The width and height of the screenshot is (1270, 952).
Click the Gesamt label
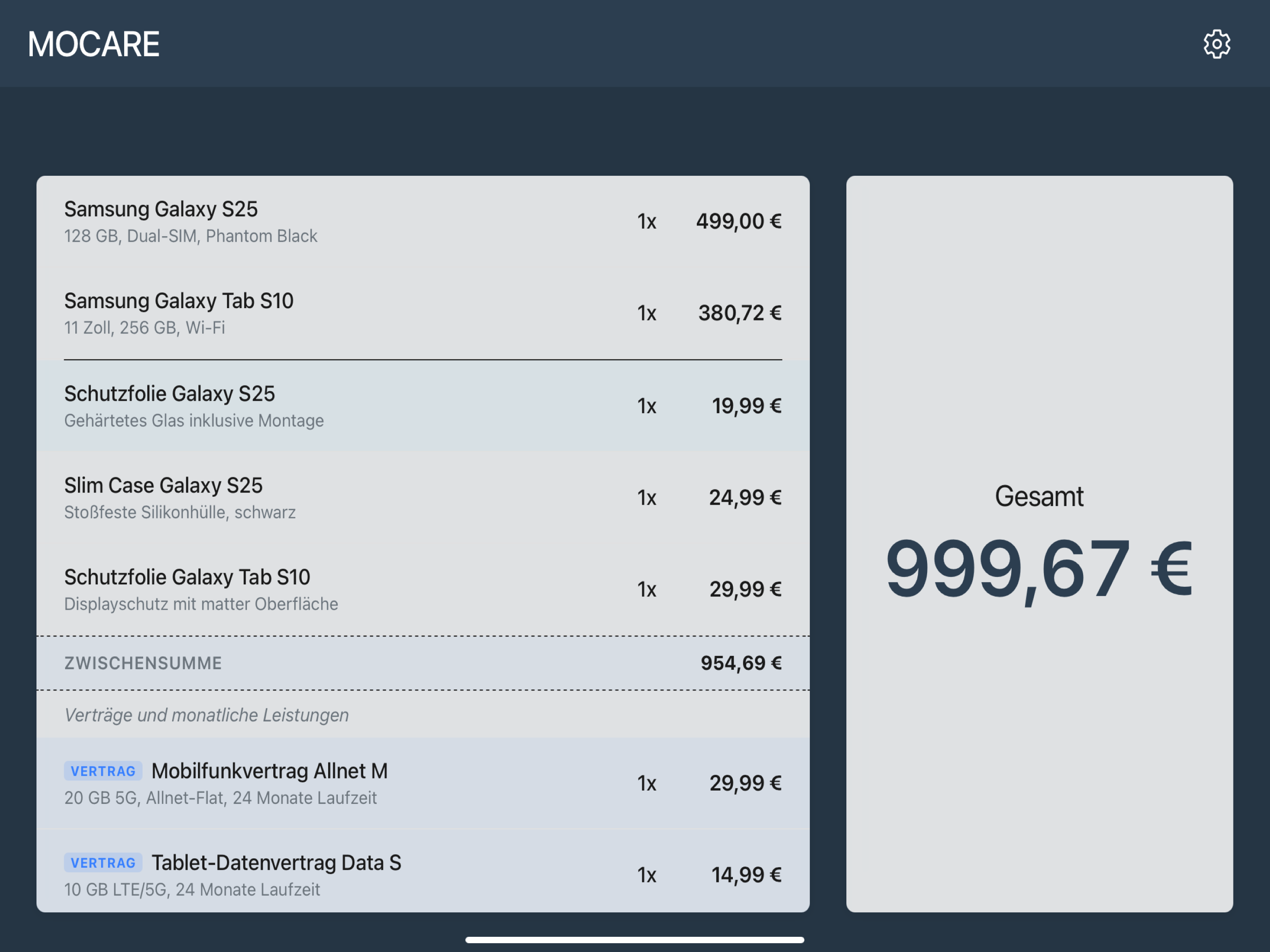tap(1039, 496)
